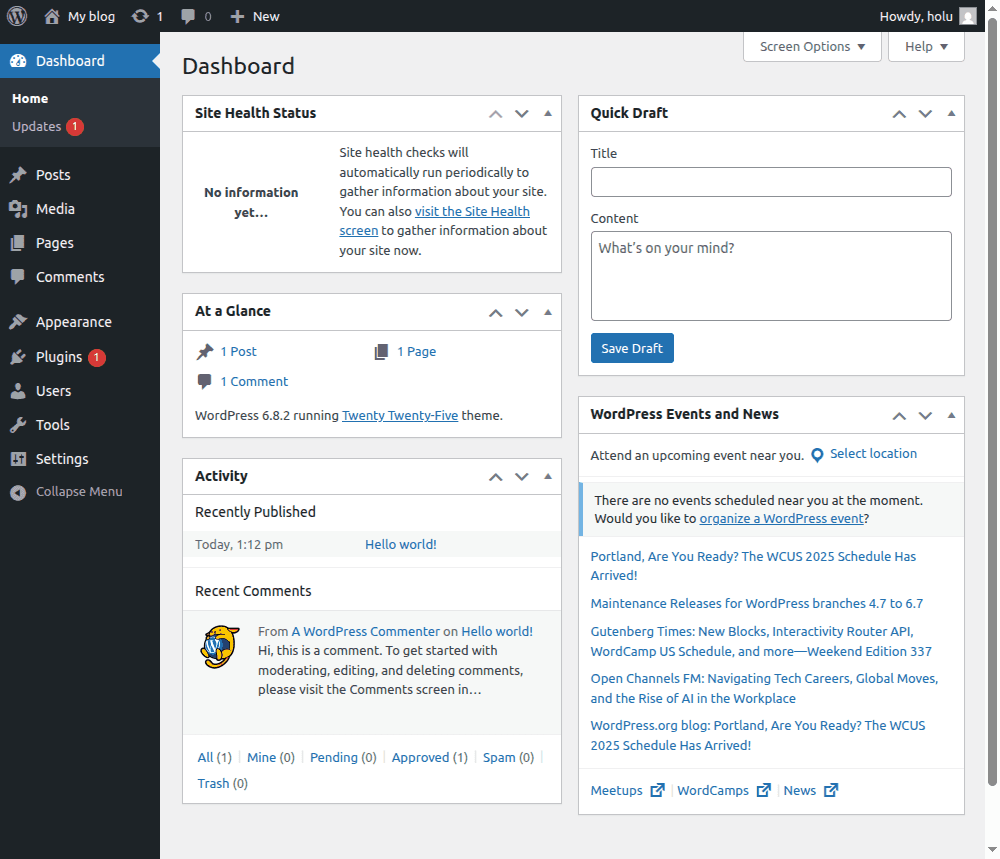
Task: Toggle the Activity panel
Action: pyautogui.click(x=548, y=476)
